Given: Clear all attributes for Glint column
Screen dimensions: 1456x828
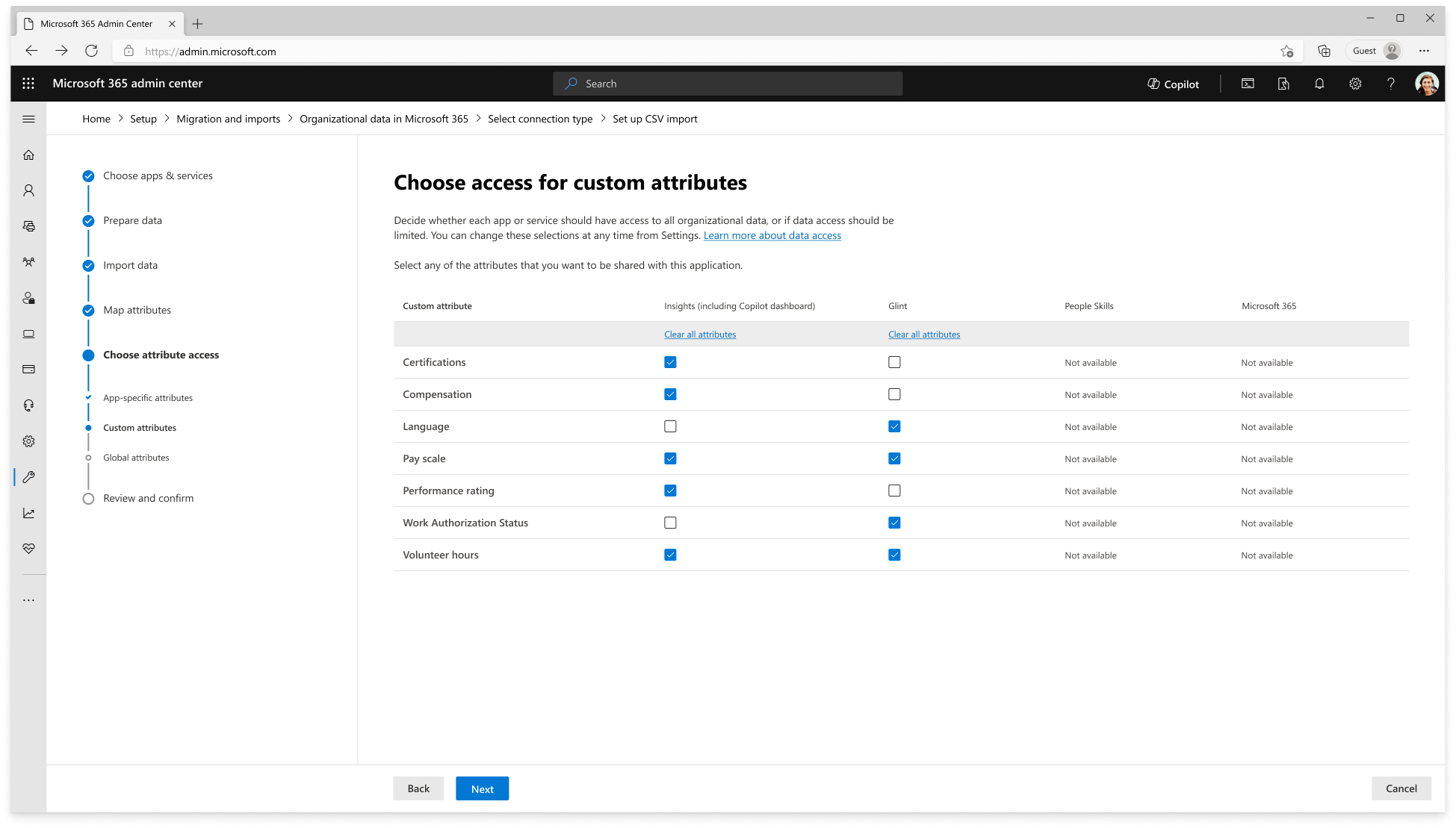Looking at the screenshot, I should coord(924,334).
